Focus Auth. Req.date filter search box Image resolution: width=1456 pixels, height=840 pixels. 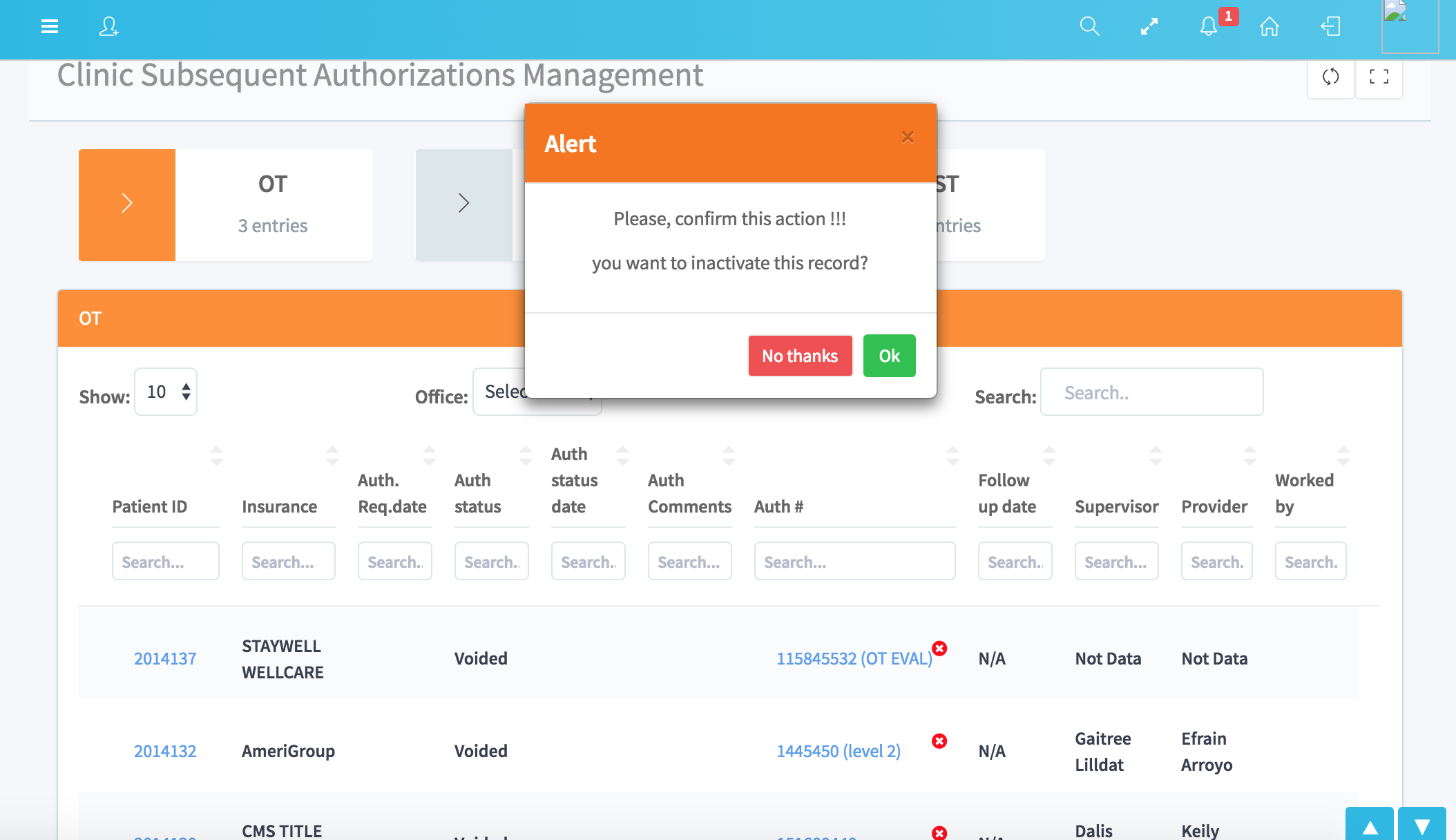[x=395, y=561]
